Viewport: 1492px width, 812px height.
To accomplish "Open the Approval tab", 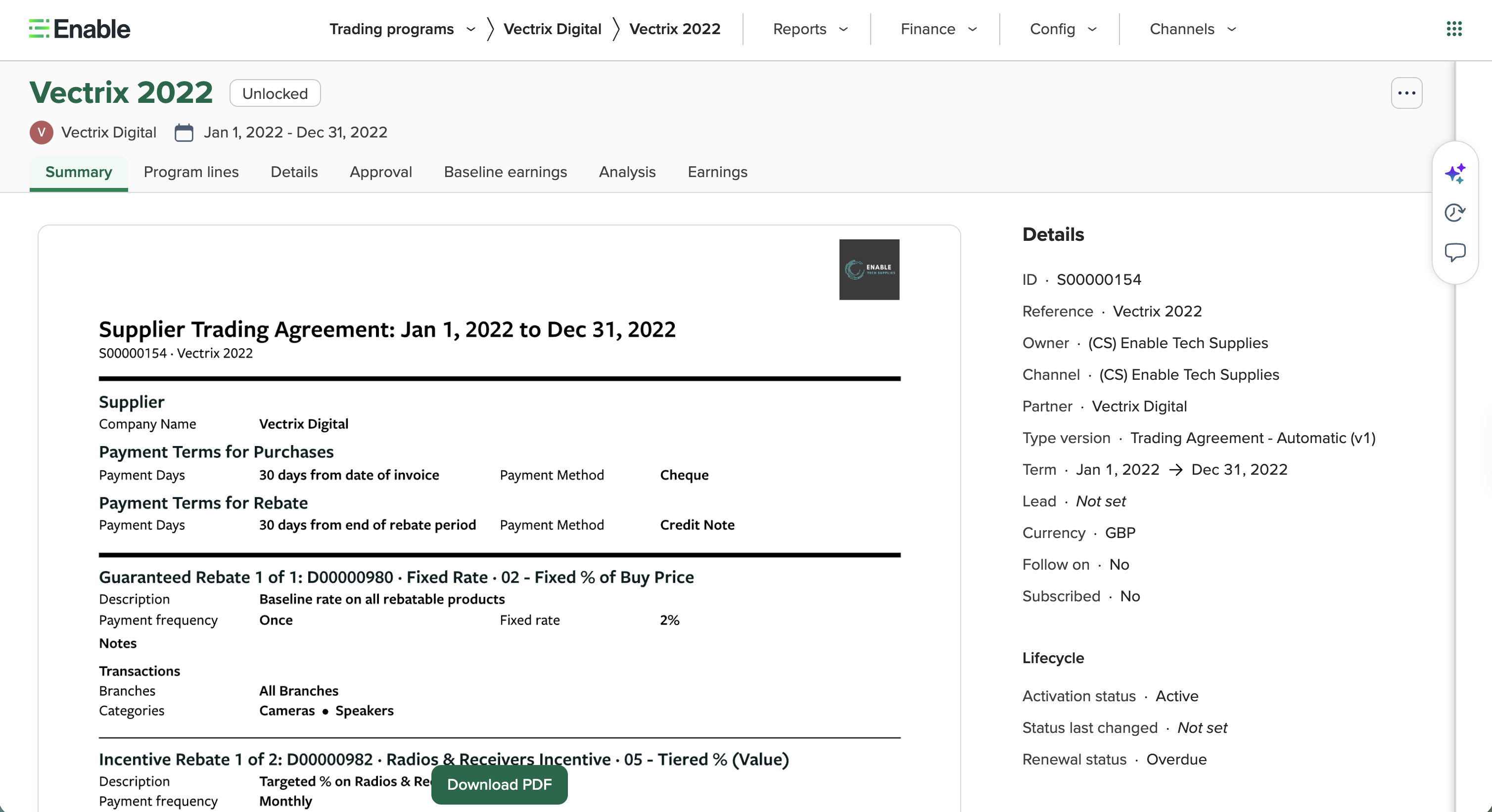I will tap(380, 172).
